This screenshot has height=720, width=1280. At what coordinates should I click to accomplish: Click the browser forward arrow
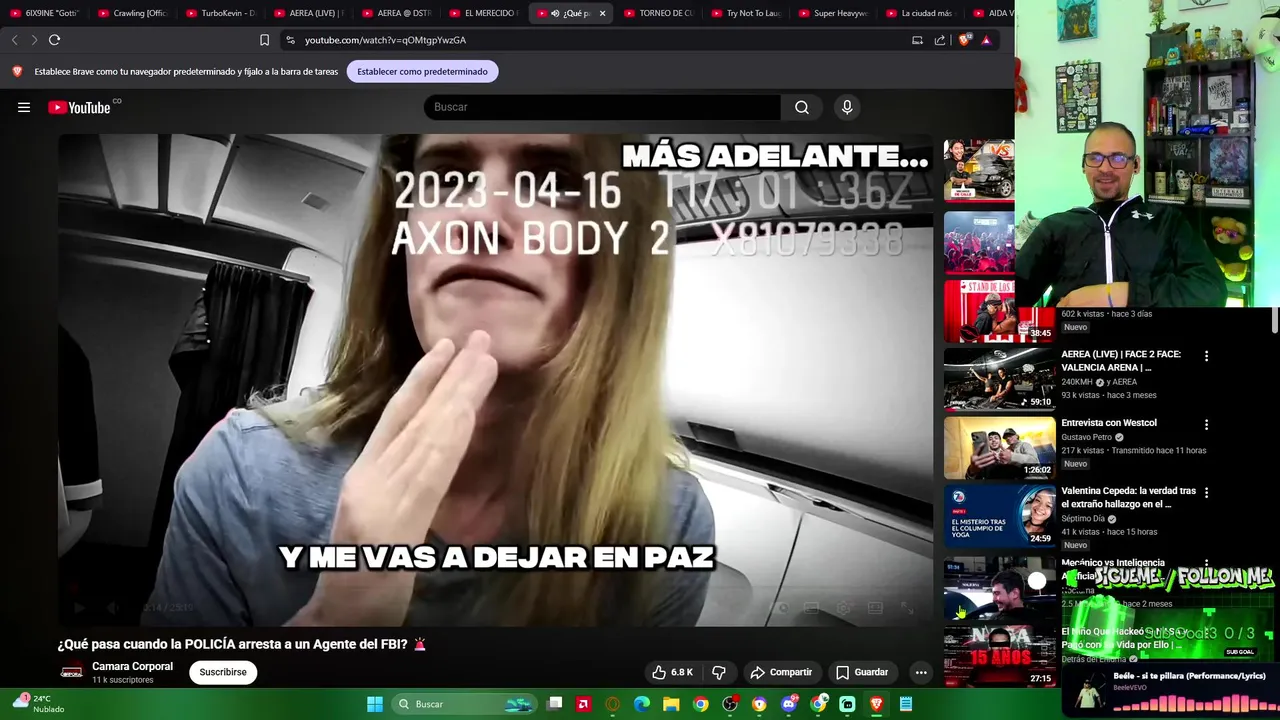coord(34,40)
